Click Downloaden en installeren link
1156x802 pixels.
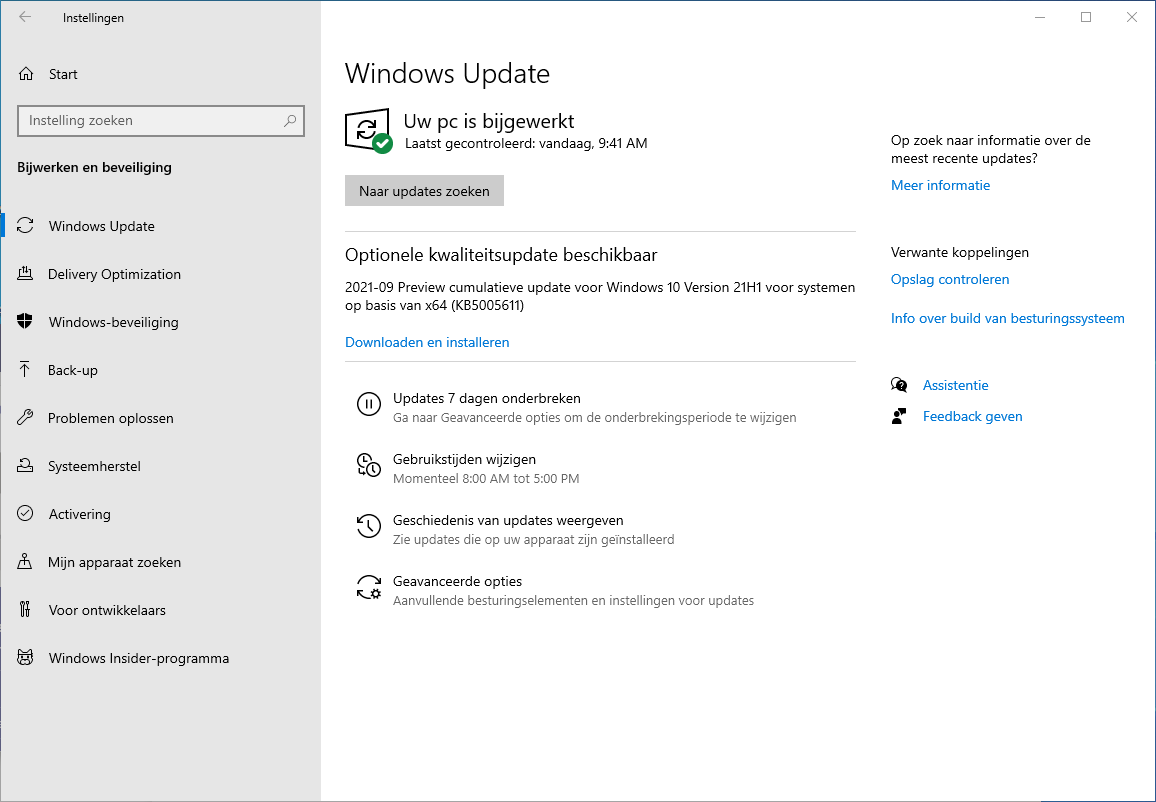(x=427, y=342)
